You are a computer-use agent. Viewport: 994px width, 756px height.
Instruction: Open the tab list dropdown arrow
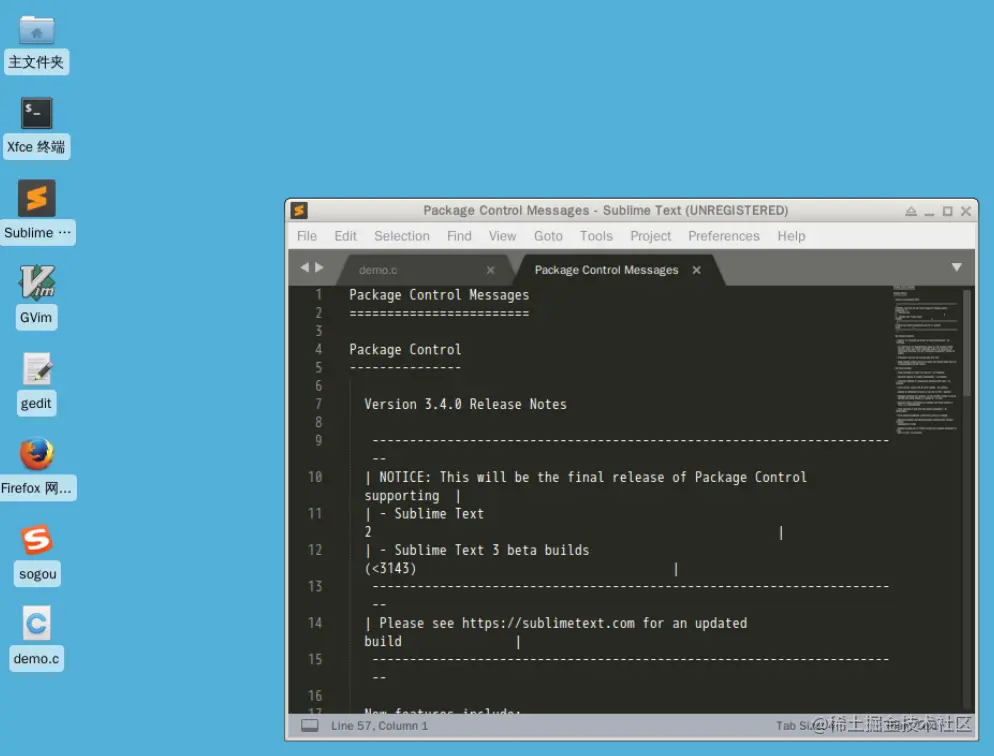(x=957, y=267)
